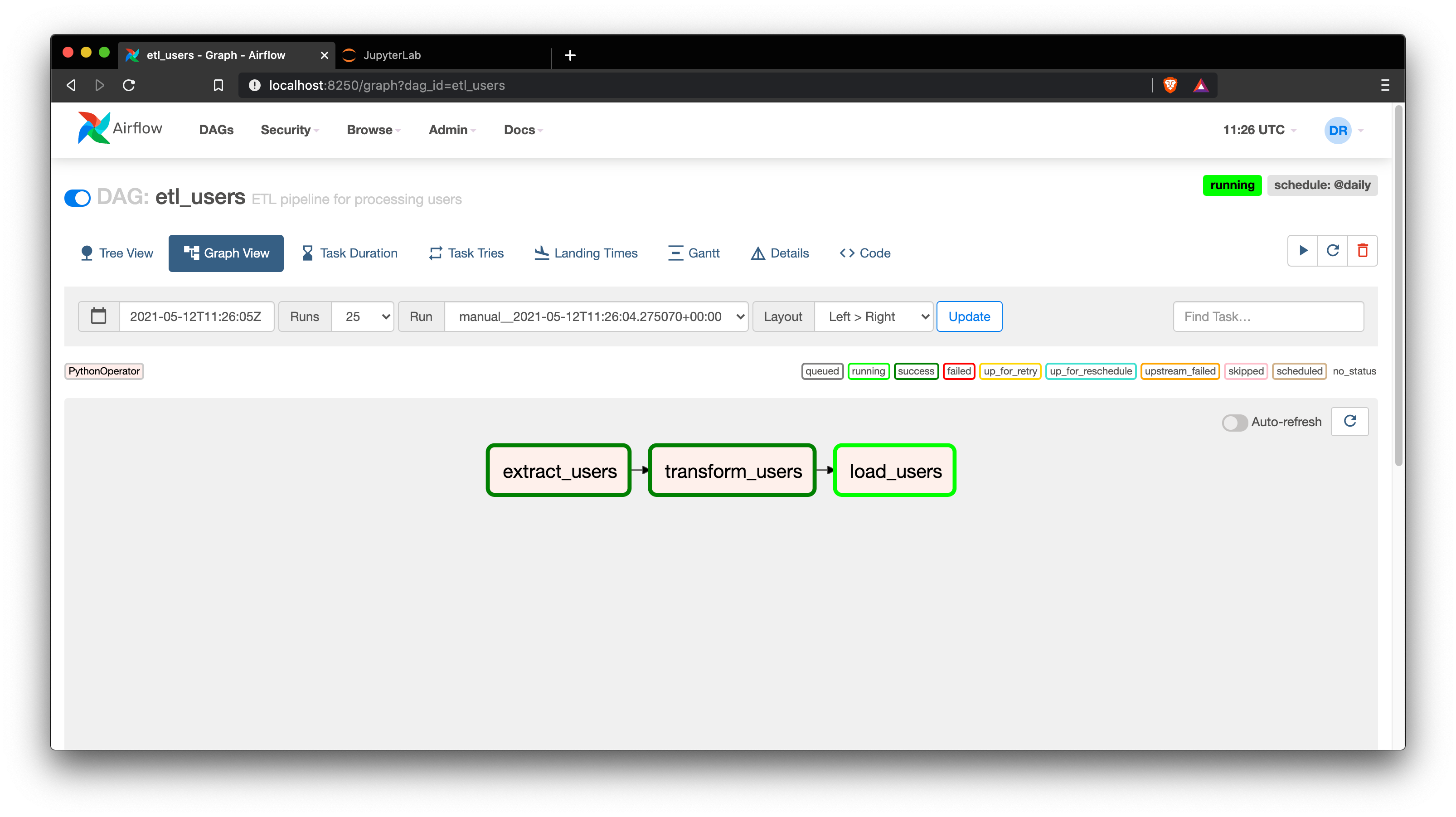Click the load_users task node
The width and height of the screenshot is (1456, 817).
coord(895,471)
